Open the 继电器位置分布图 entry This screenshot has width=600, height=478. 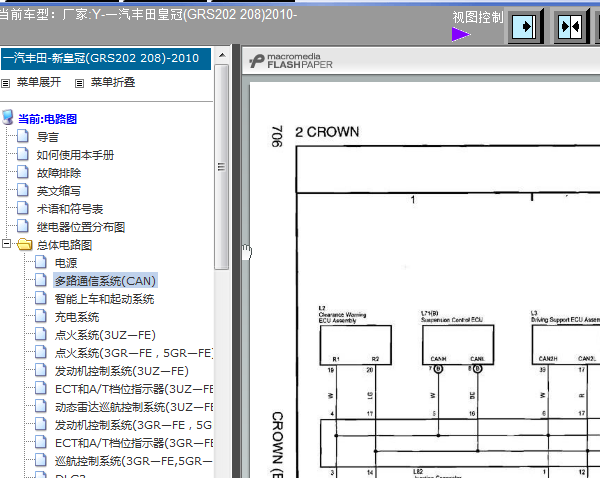[x=81, y=227]
